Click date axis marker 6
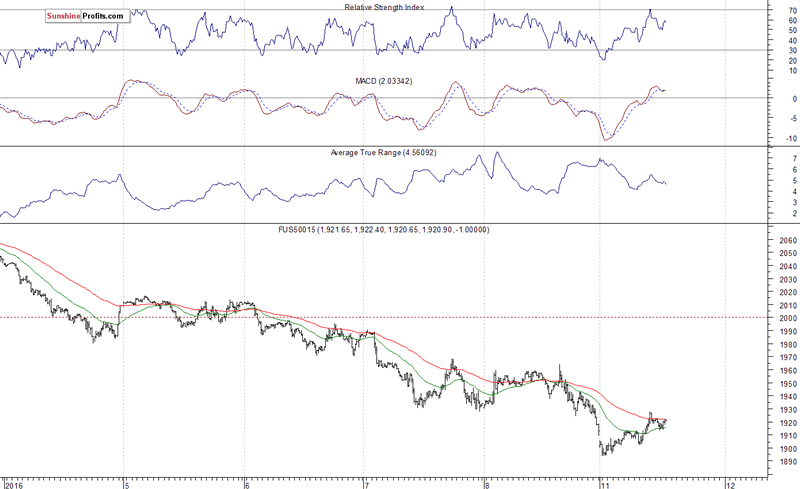 [247, 485]
